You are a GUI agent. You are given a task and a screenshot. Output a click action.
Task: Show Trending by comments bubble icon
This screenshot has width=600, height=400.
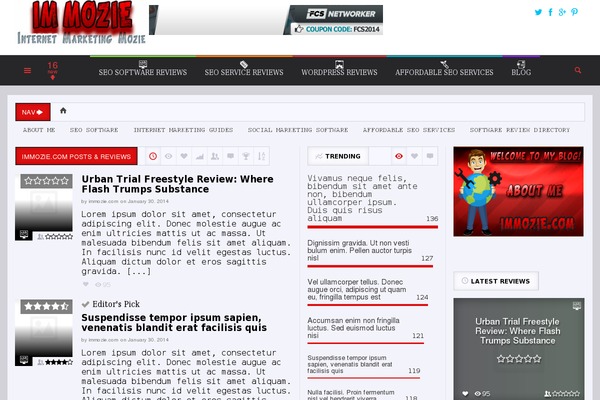point(430,156)
